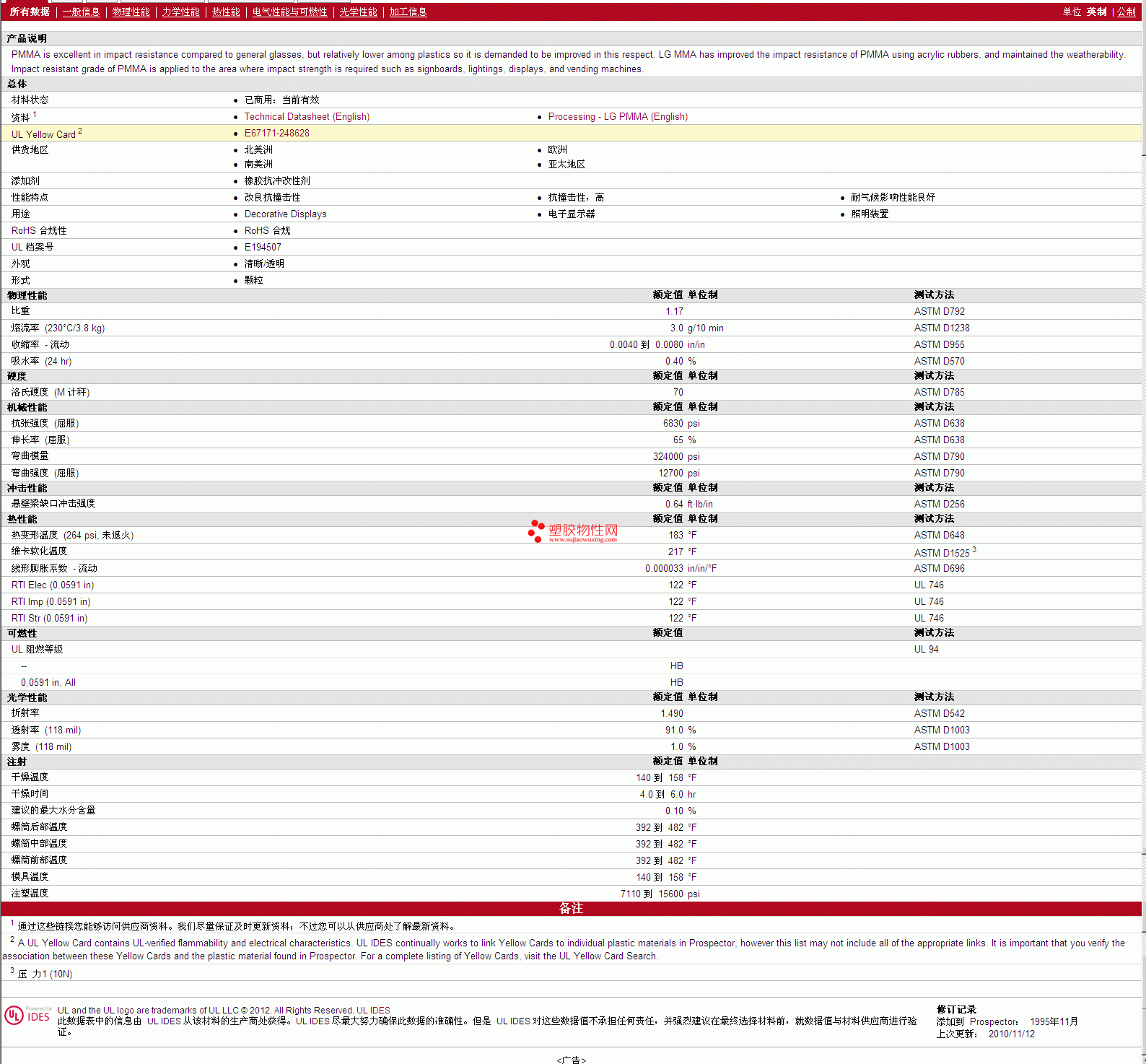The width and height of the screenshot is (1146, 1064).
Task: Click the last update date 2010/11/12
Action: (1011, 1034)
